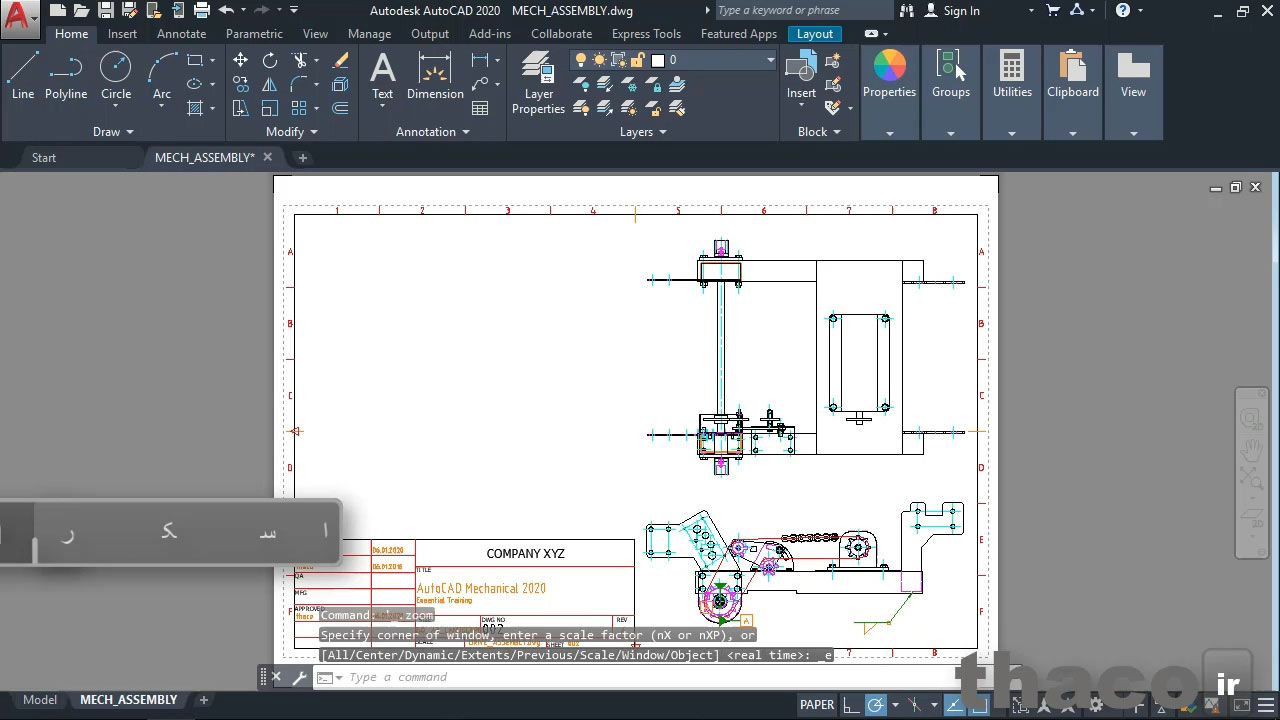
Task: Select the Move tool
Action: pyautogui.click(x=241, y=60)
